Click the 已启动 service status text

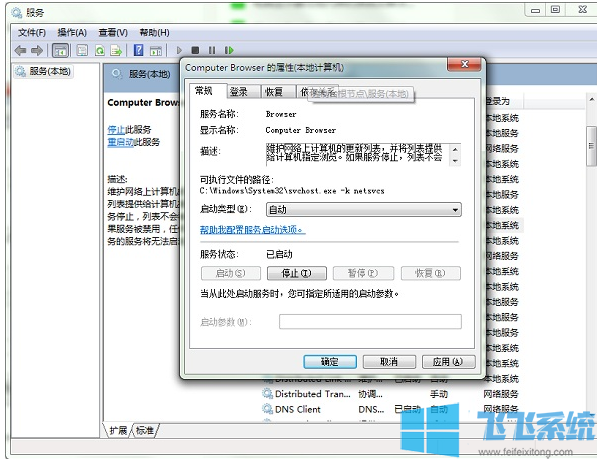point(279,254)
